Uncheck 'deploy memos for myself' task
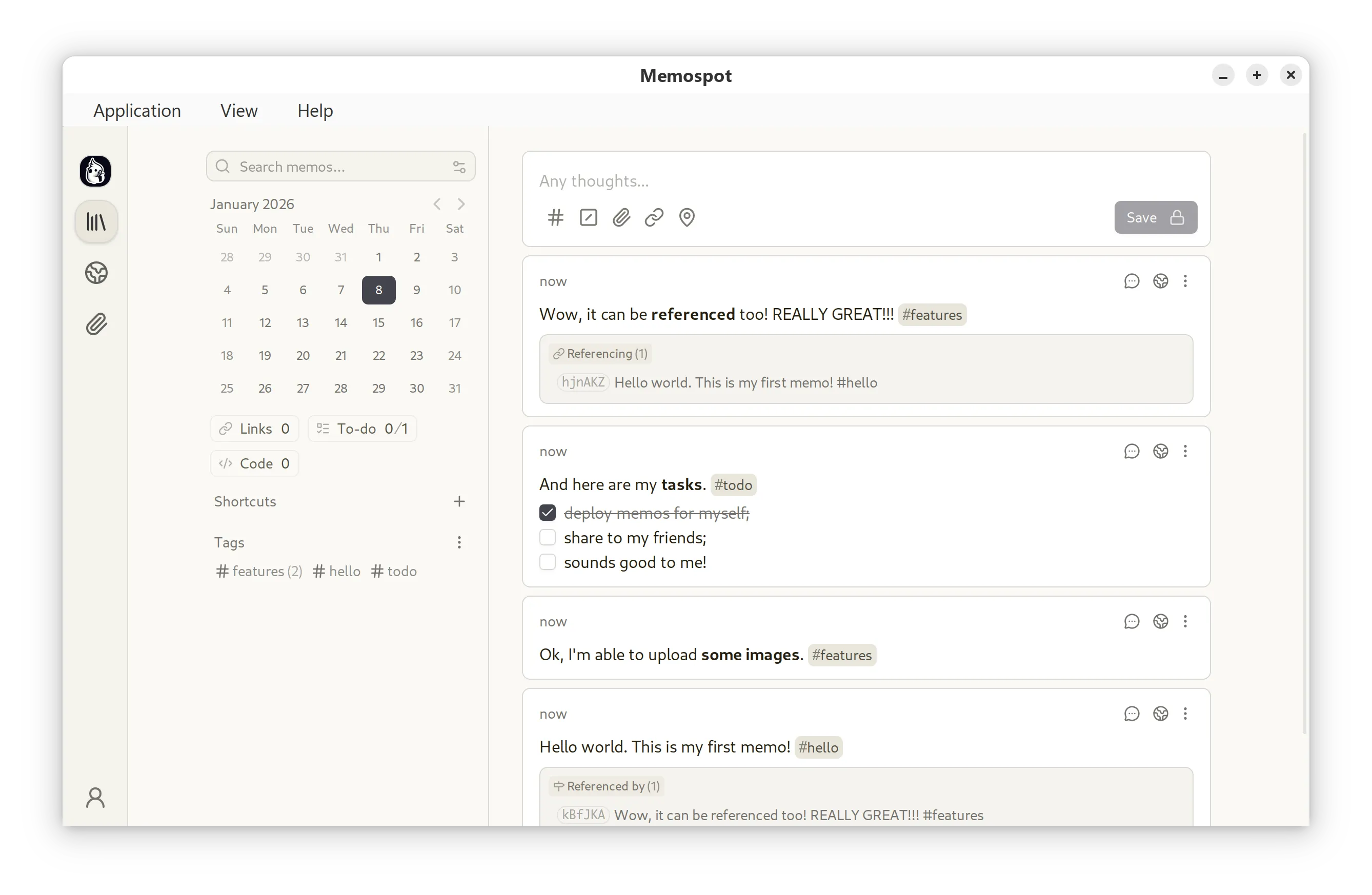The height and width of the screenshot is (895, 1372). pyautogui.click(x=547, y=512)
